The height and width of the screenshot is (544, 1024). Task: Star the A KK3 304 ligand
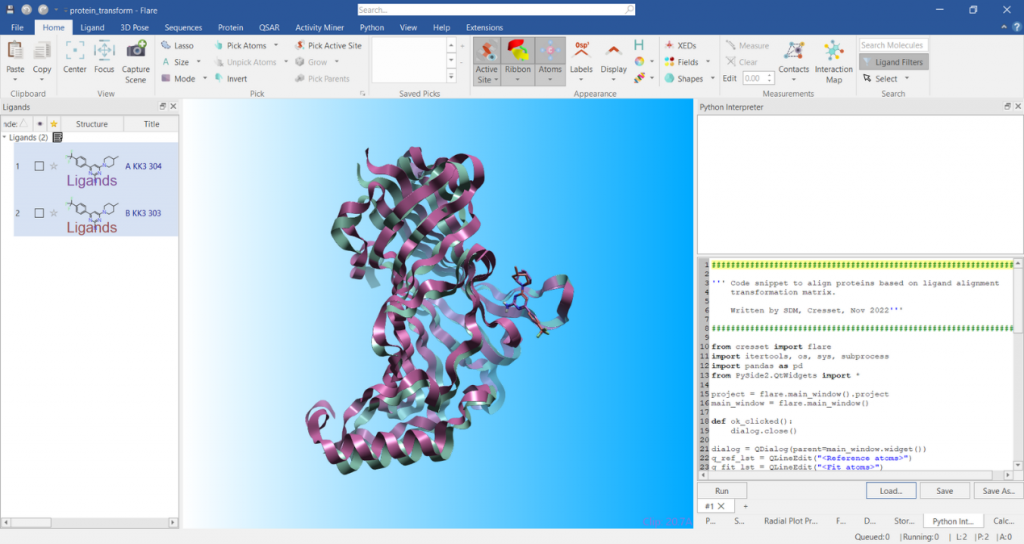tap(54, 167)
